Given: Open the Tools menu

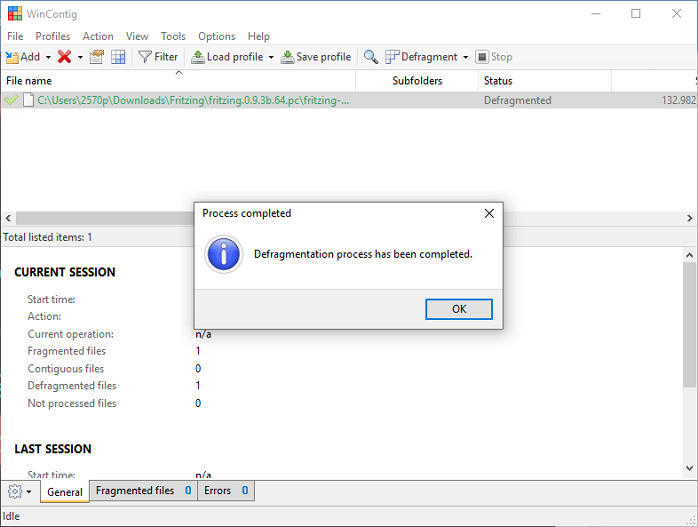Looking at the screenshot, I should coord(173,36).
